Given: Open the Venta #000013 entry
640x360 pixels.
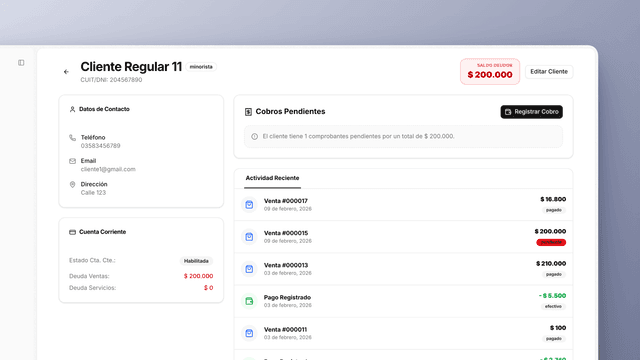Looking at the screenshot, I should coord(403,269).
